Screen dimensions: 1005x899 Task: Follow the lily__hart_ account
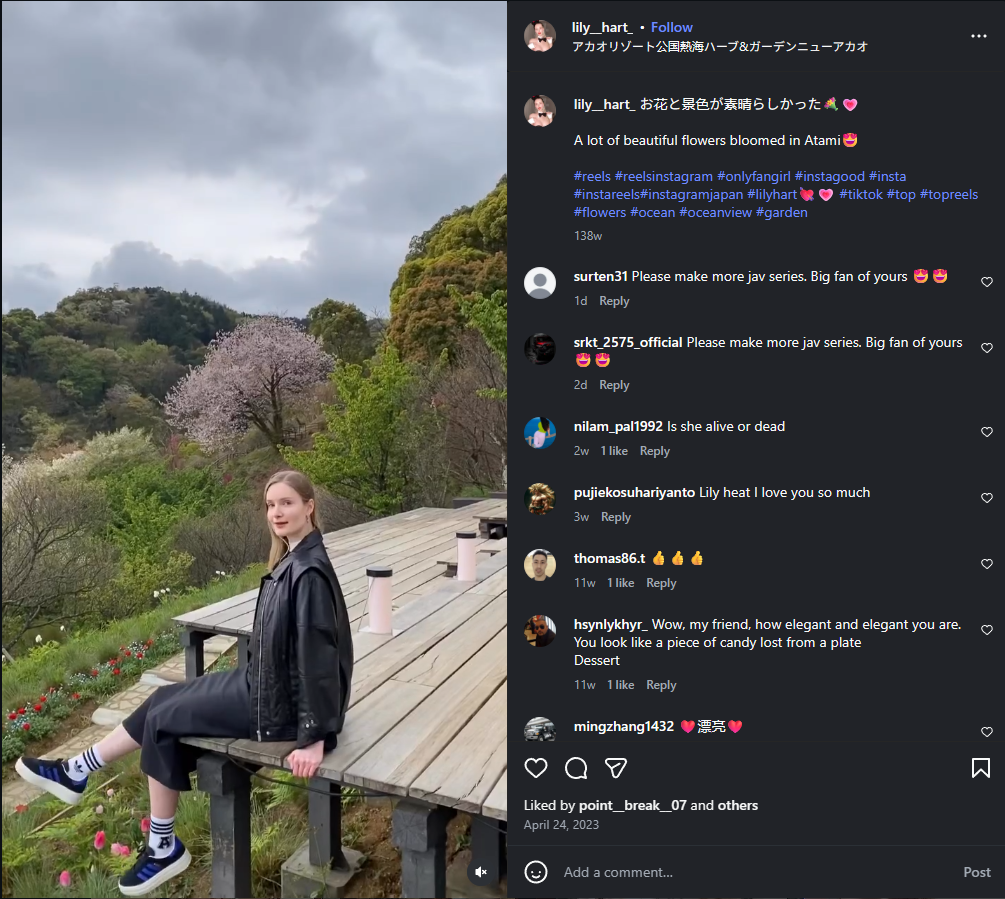(x=672, y=27)
